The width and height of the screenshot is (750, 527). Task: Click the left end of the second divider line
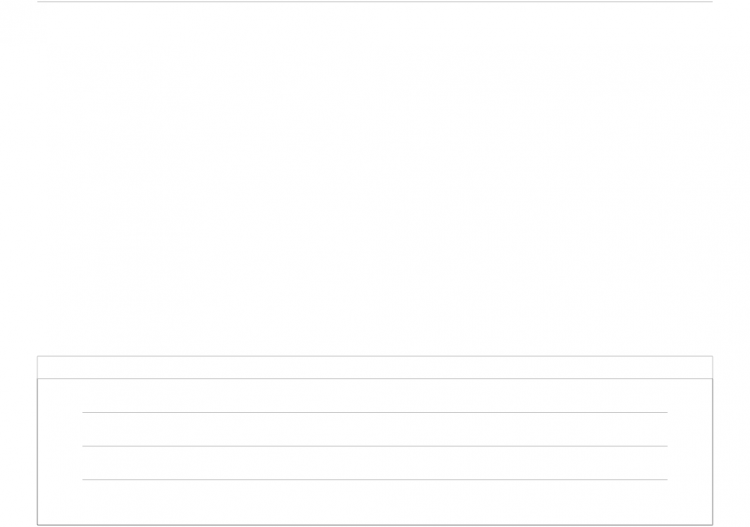click(x=84, y=446)
